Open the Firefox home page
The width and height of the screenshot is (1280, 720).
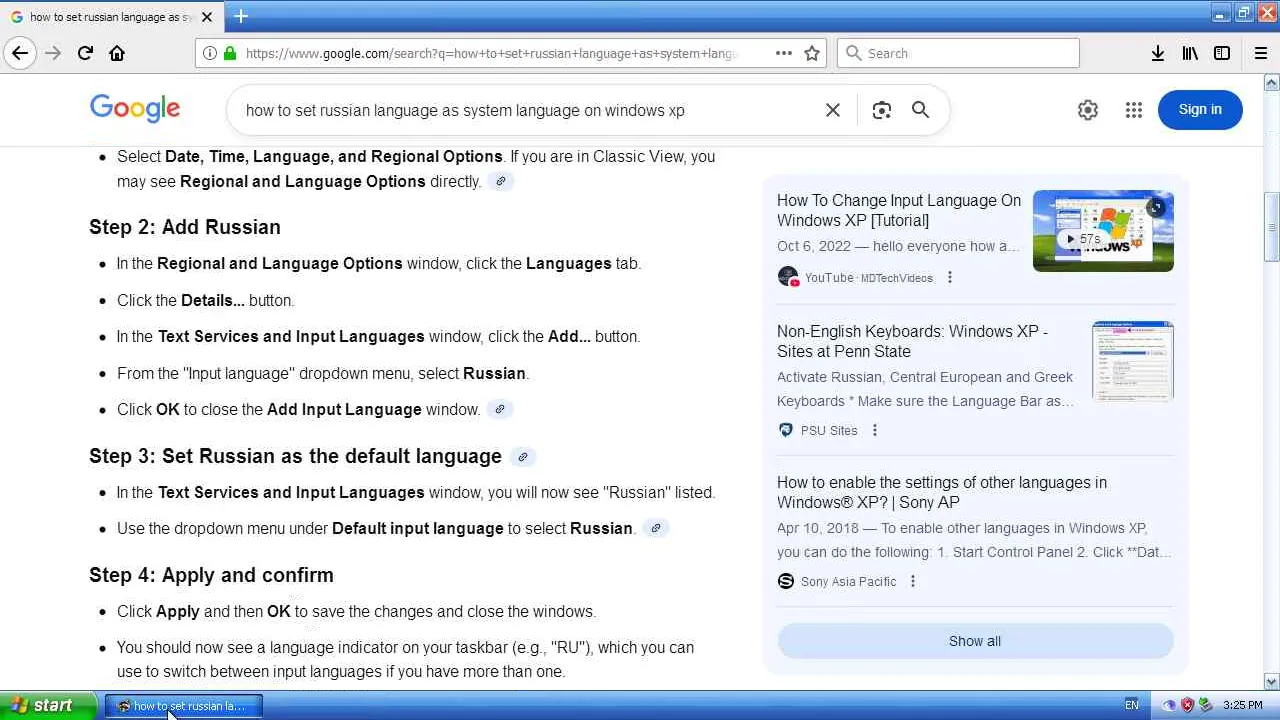(117, 53)
